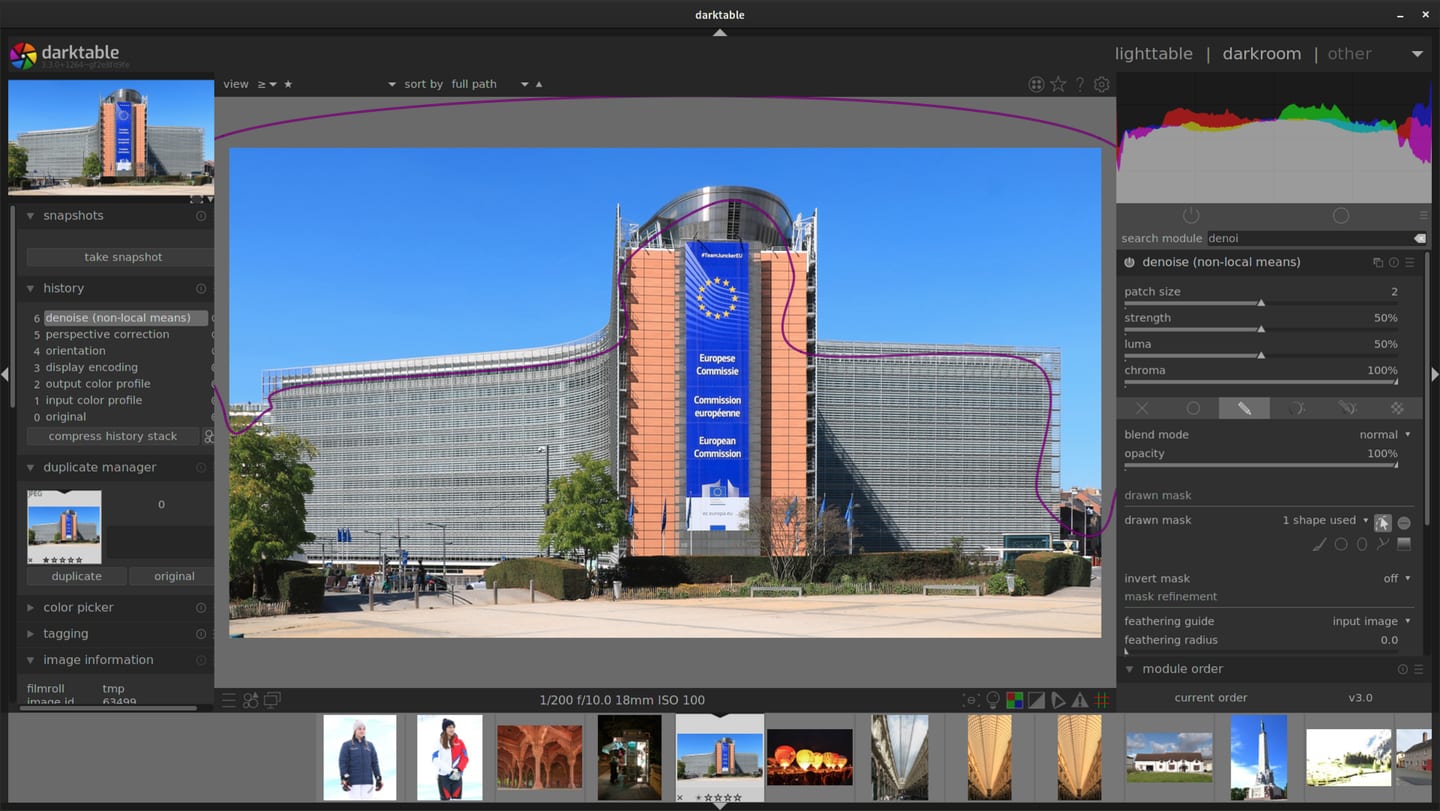
Task: Toggle guide lines grid icon
Action: 1102,700
